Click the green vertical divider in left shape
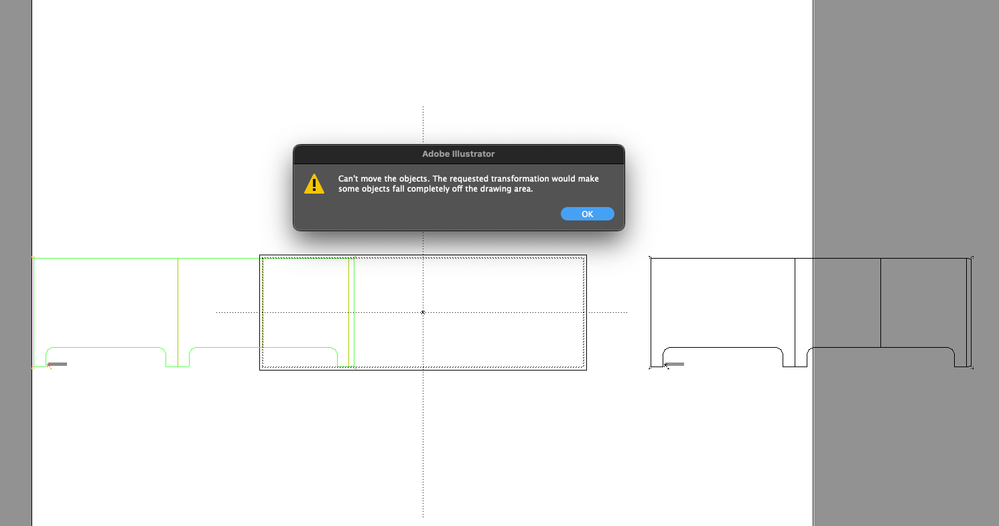Image resolution: width=999 pixels, height=526 pixels. [178, 312]
